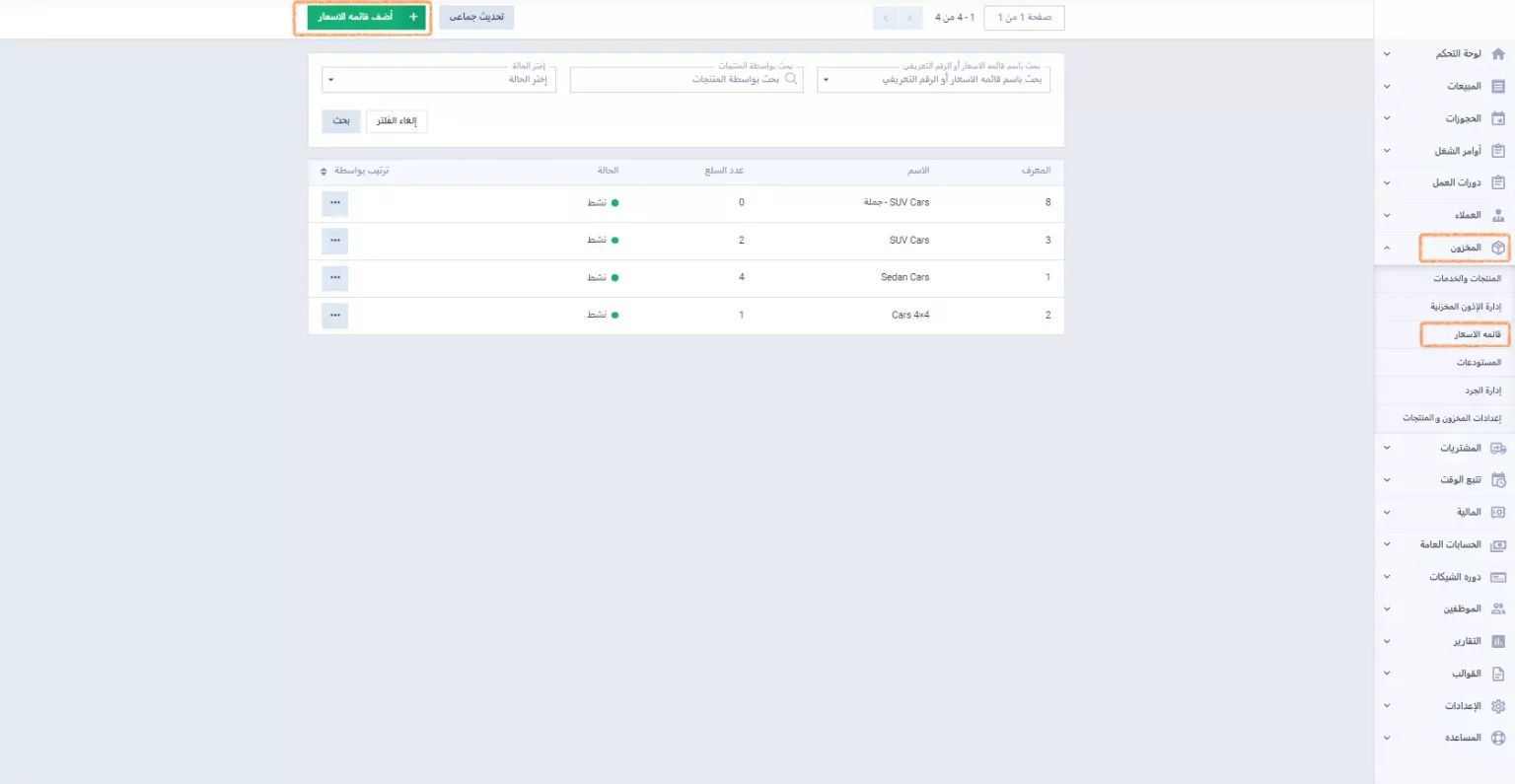Click the Help globe icon in sidebar
This screenshot has height=784, width=1515.
point(1497,738)
